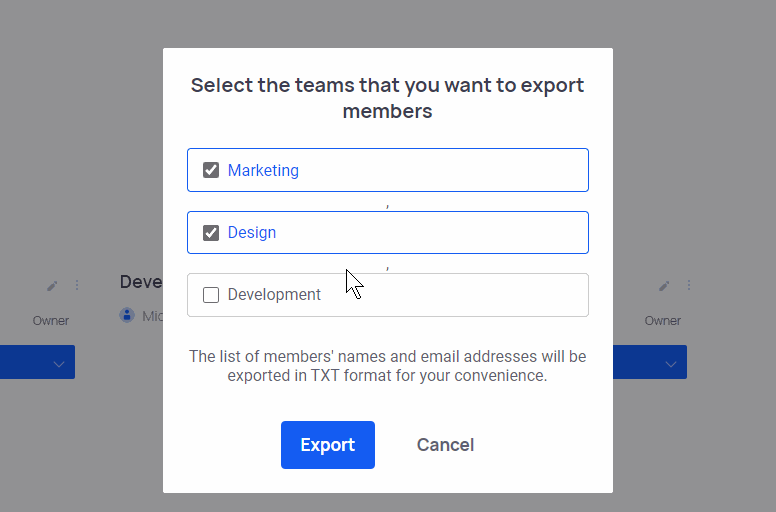
Task: Click the Owner label on the right card
Action: [662, 321]
